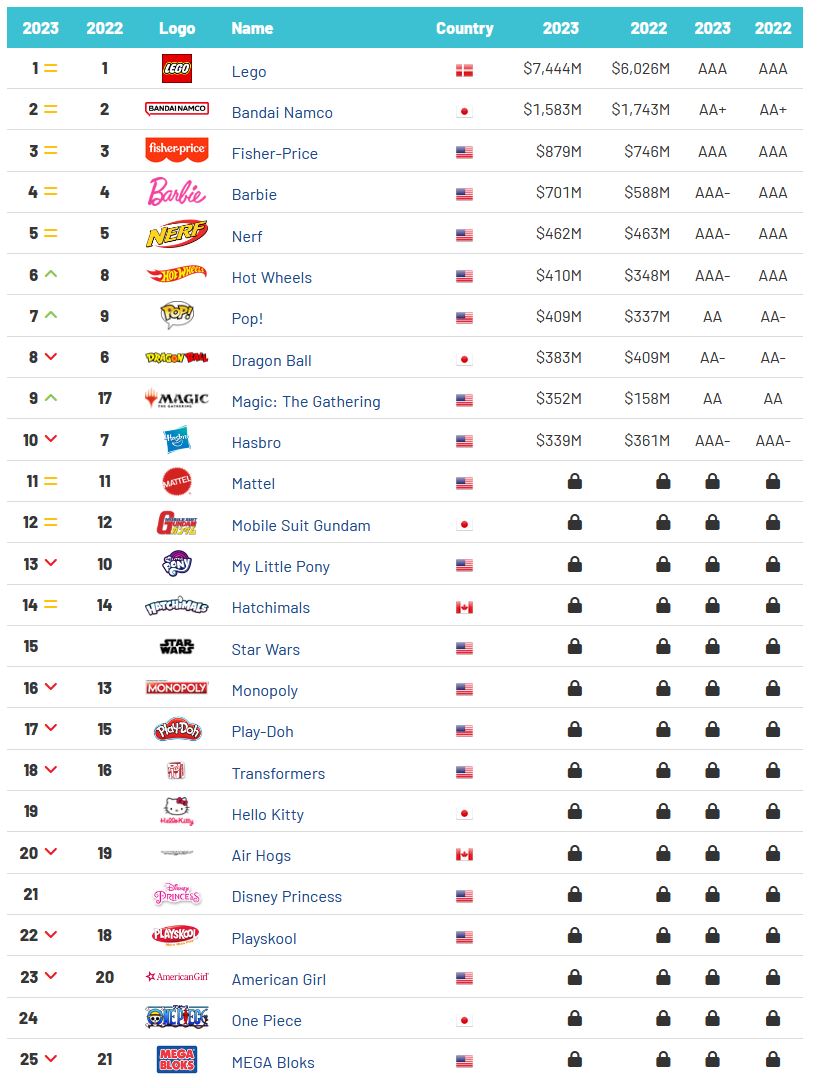
Task: Click the Canada flag beside Hatchimals
Action: [x=464, y=608]
